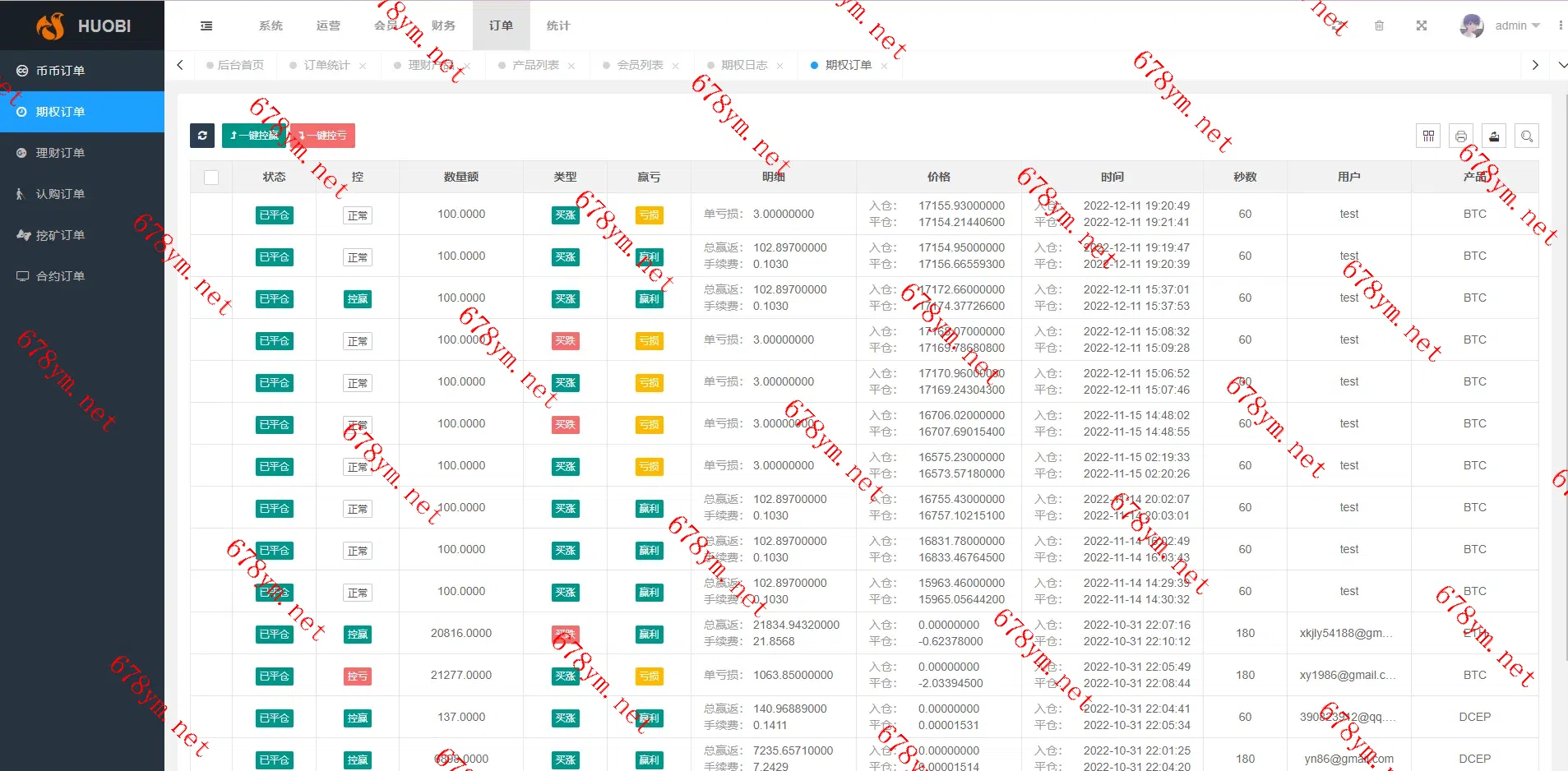Open the 统计 top menu
Image resolution: width=1568 pixels, height=771 pixels.
pos(558,25)
